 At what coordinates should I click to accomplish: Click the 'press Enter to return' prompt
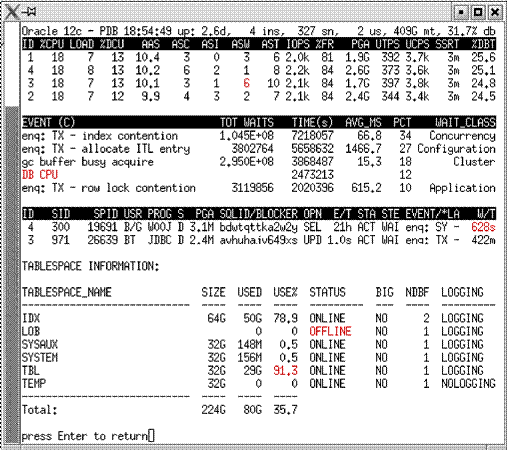coord(85,436)
